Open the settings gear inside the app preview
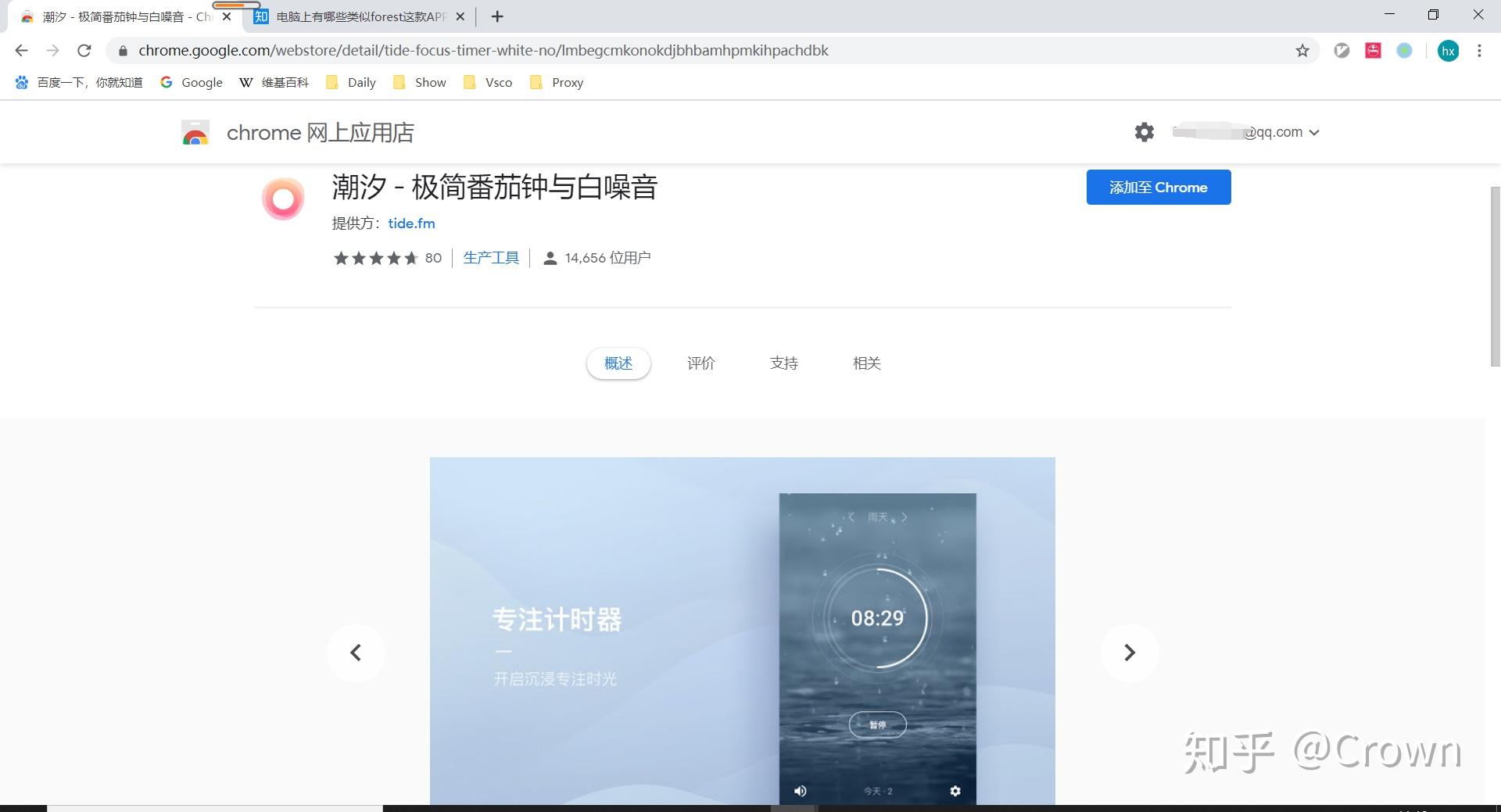The width and height of the screenshot is (1501, 812). tap(955, 790)
